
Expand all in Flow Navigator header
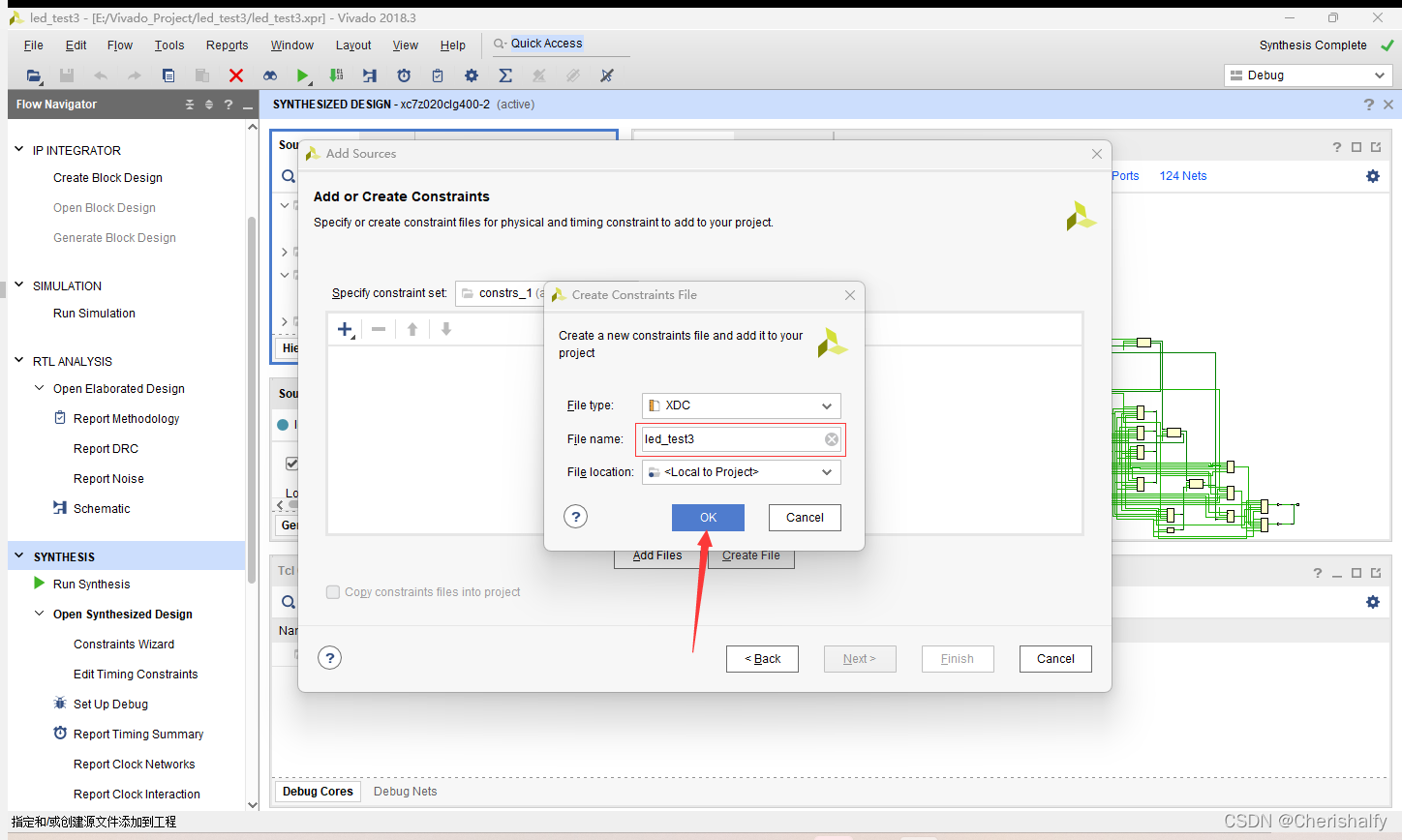209,105
